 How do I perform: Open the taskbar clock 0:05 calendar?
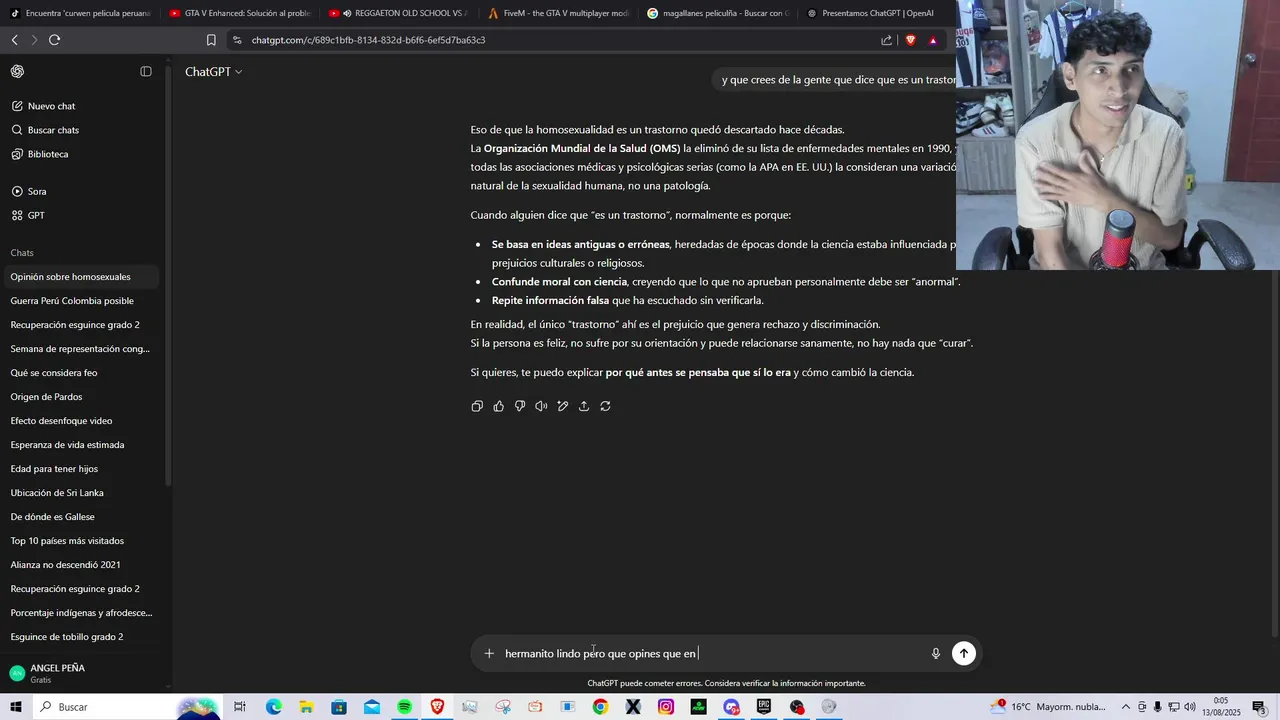point(1221,707)
